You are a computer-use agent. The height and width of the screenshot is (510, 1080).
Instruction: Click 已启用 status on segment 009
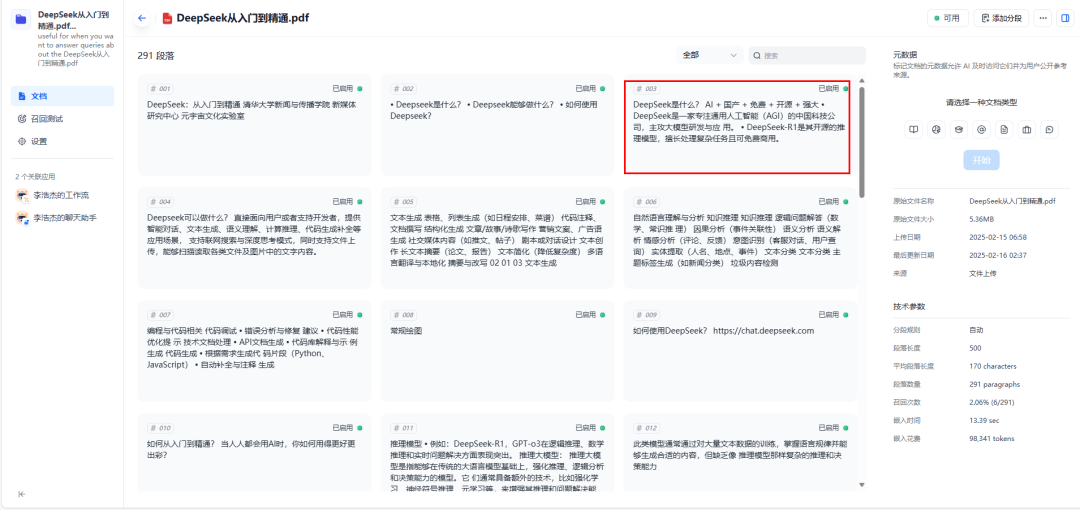click(833, 315)
